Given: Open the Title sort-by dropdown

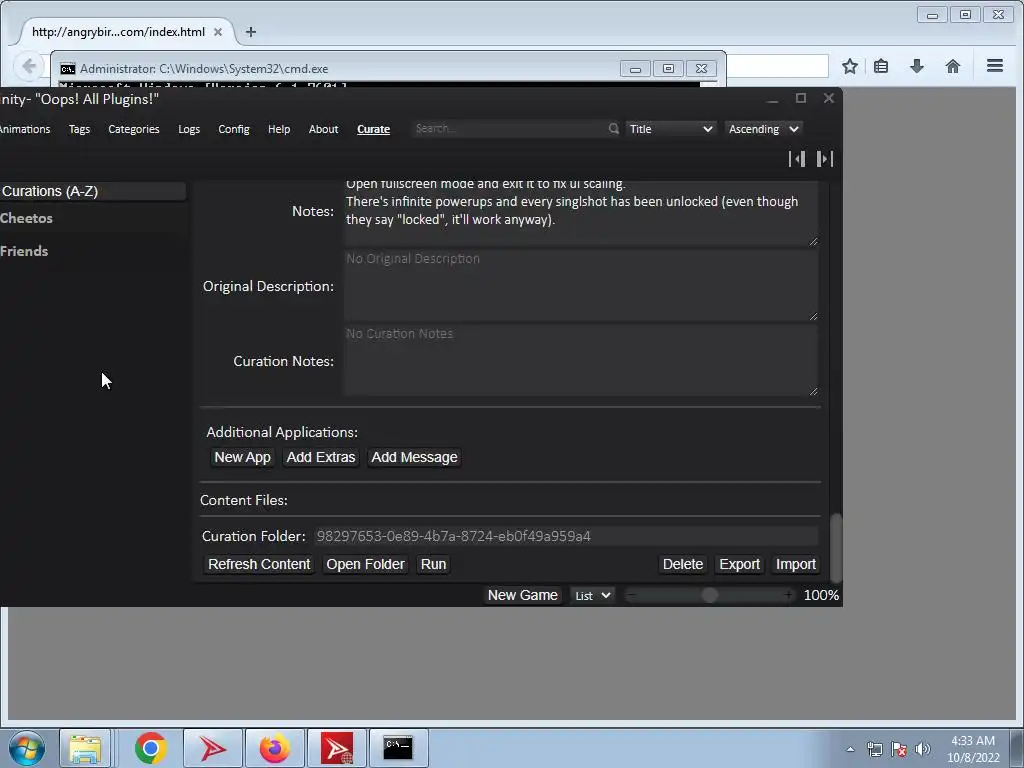Looking at the screenshot, I should (x=671, y=129).
